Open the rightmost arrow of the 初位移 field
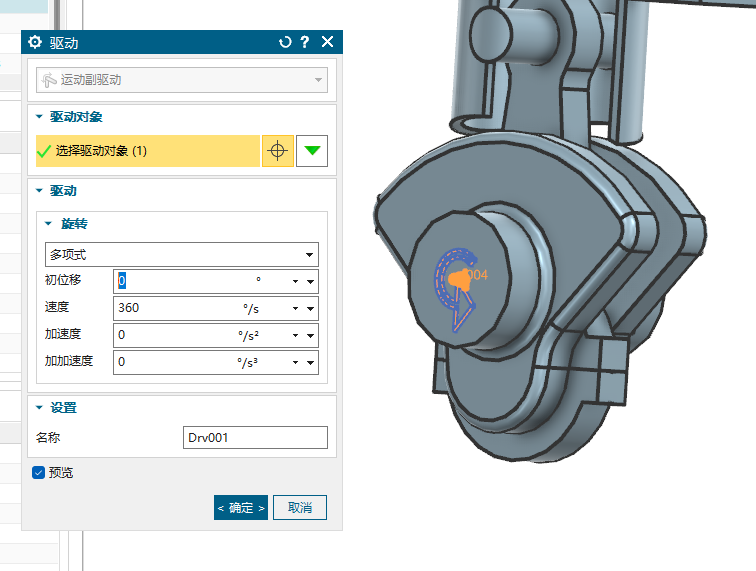Screen dimensions: 756x571 [x=311, y=282]
